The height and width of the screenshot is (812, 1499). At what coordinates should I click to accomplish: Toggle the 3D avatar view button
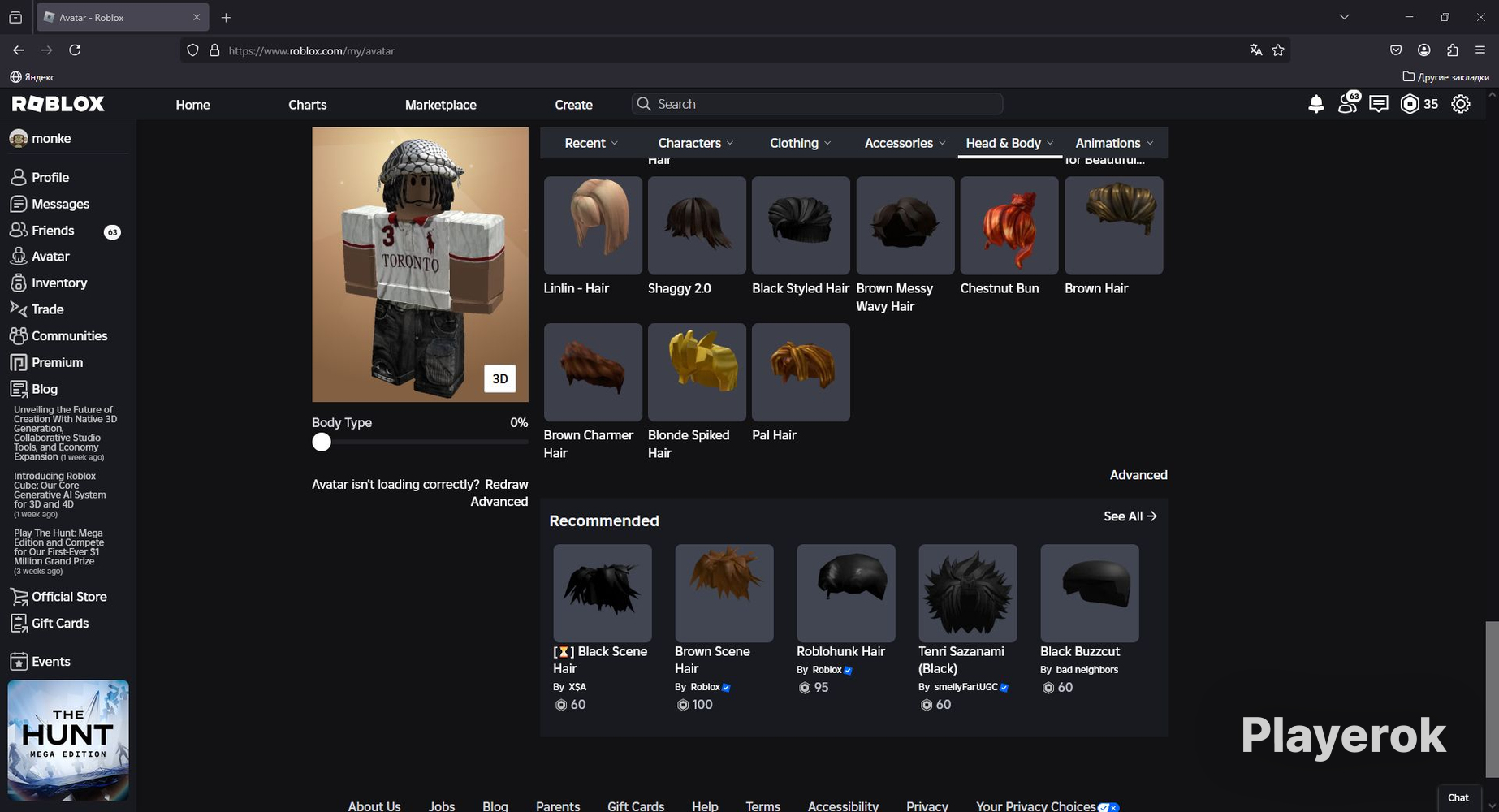coord(500,378)
